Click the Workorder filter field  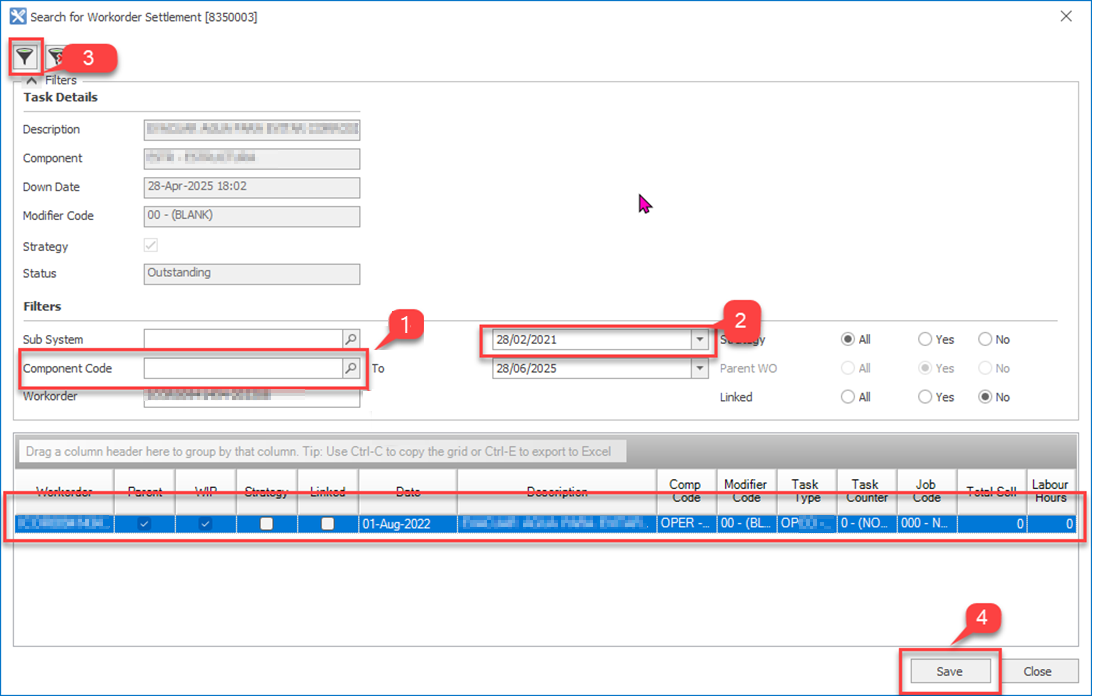pyautogui.click(x=252, y=396)
